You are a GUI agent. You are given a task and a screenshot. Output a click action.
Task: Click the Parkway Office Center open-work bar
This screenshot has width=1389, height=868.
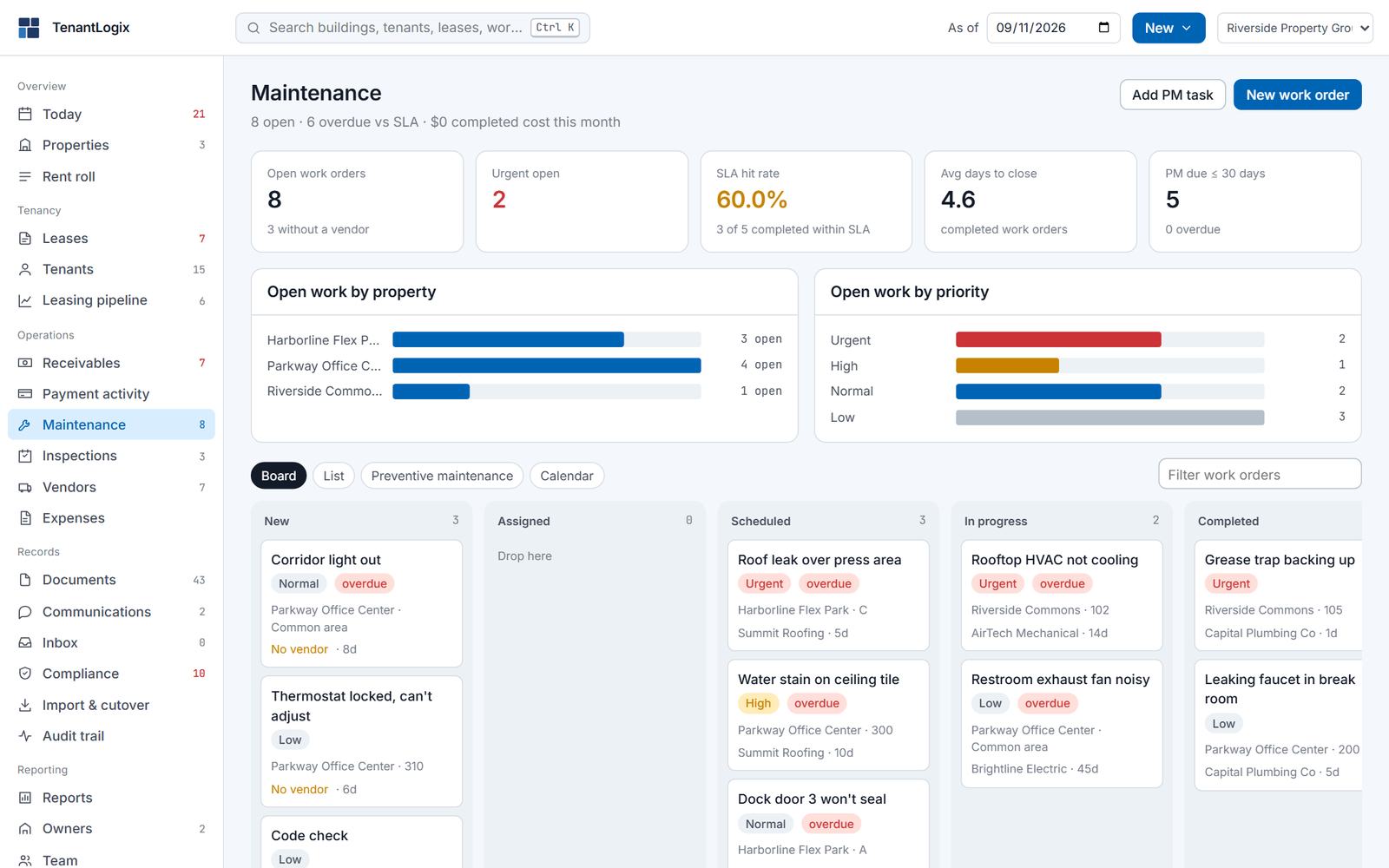coord(547,365)
